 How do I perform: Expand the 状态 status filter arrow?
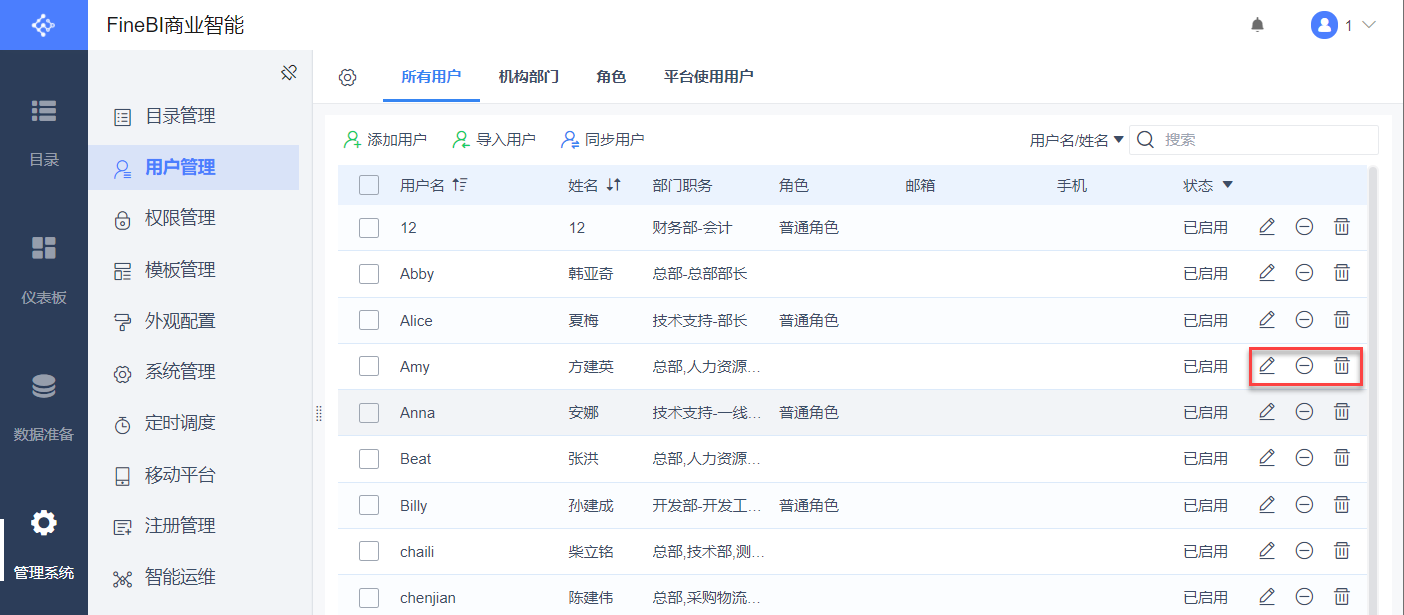1228,185
